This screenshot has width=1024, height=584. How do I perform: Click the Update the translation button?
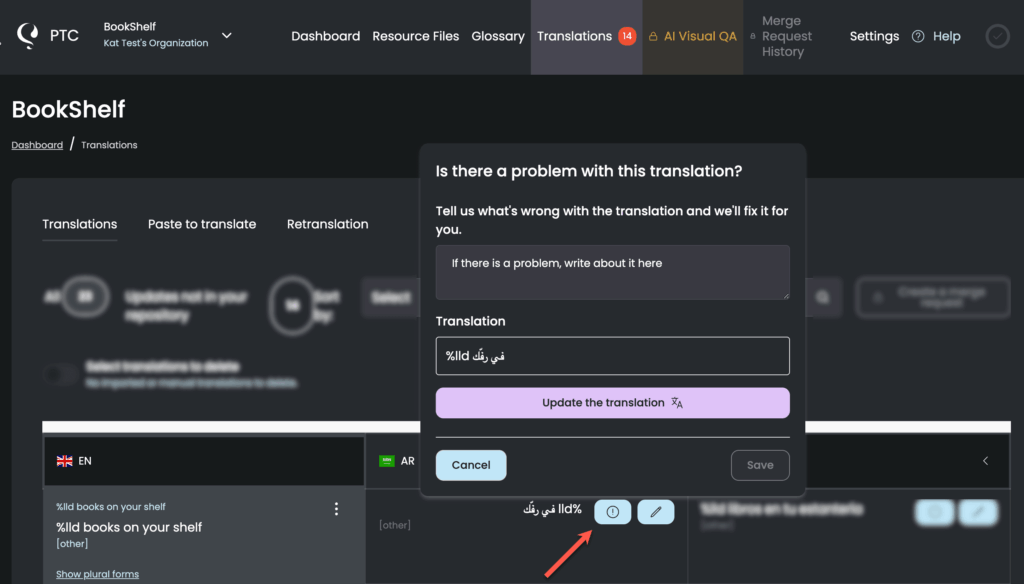613,403
